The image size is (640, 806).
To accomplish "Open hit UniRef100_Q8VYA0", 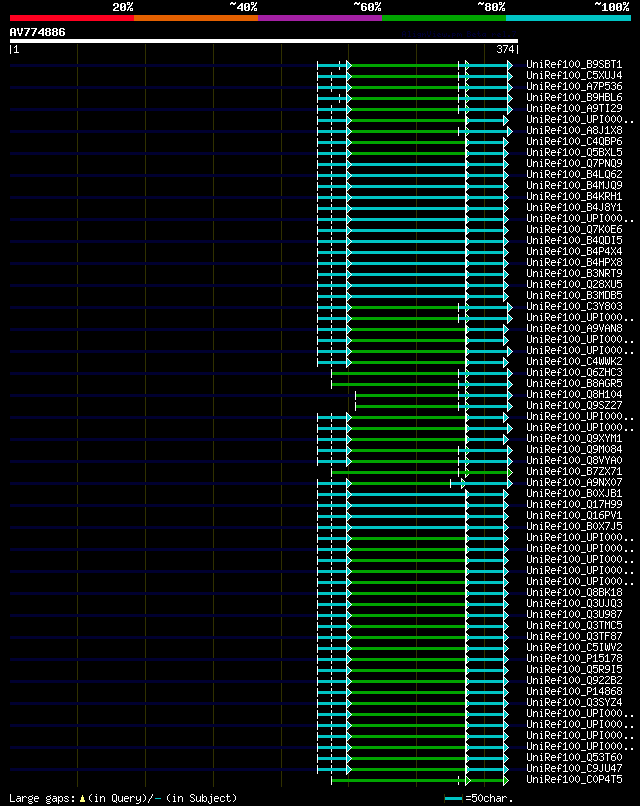I will 574,461.
